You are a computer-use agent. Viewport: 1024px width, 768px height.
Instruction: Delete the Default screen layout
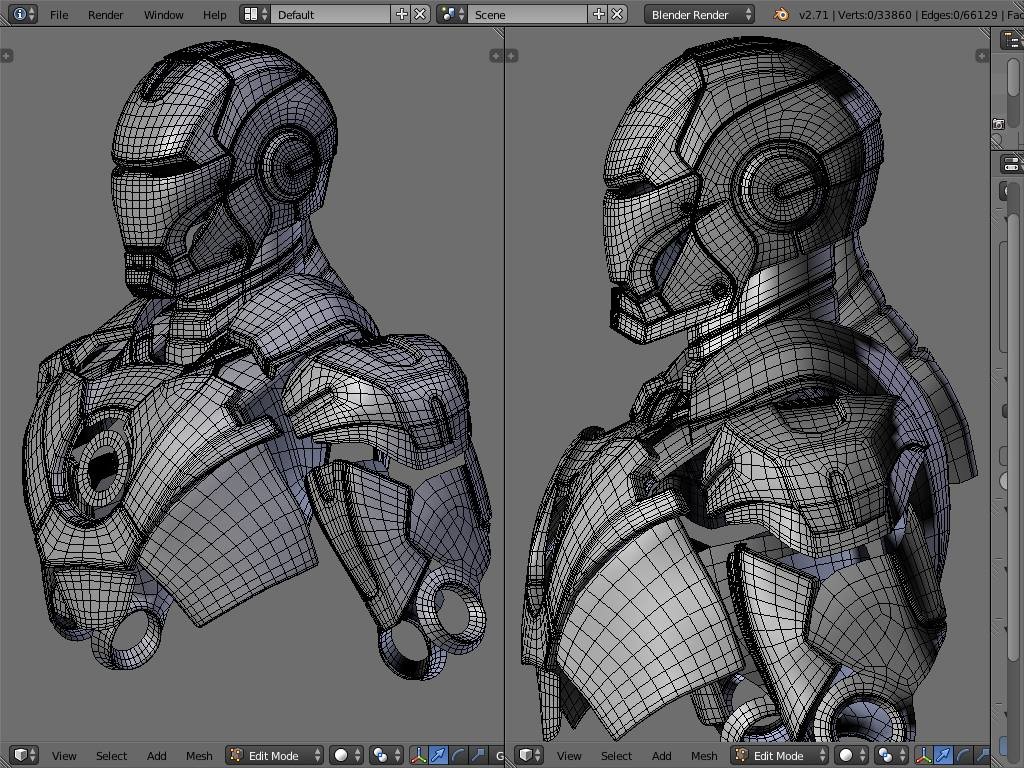(x=421, y=14)
